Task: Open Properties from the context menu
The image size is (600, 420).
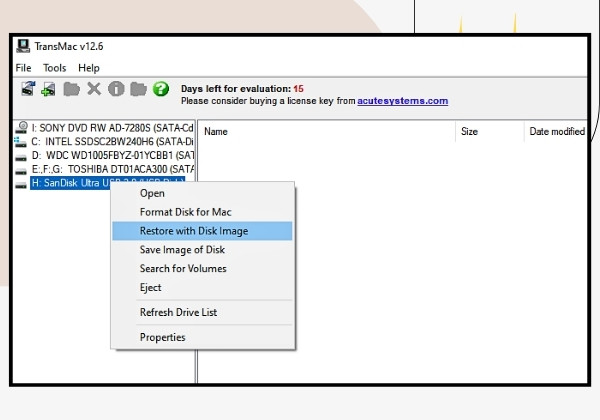Action: coord(202,337)
